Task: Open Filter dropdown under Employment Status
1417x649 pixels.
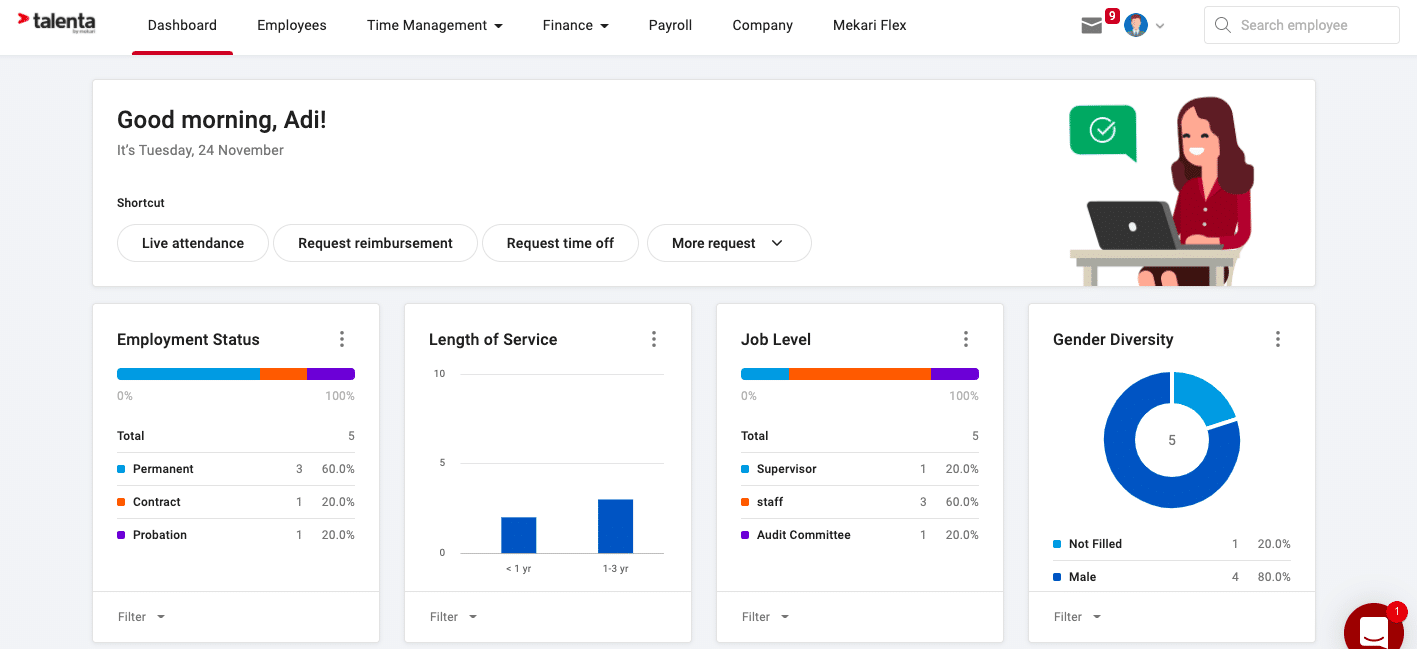Action: (x=141, y=617)
